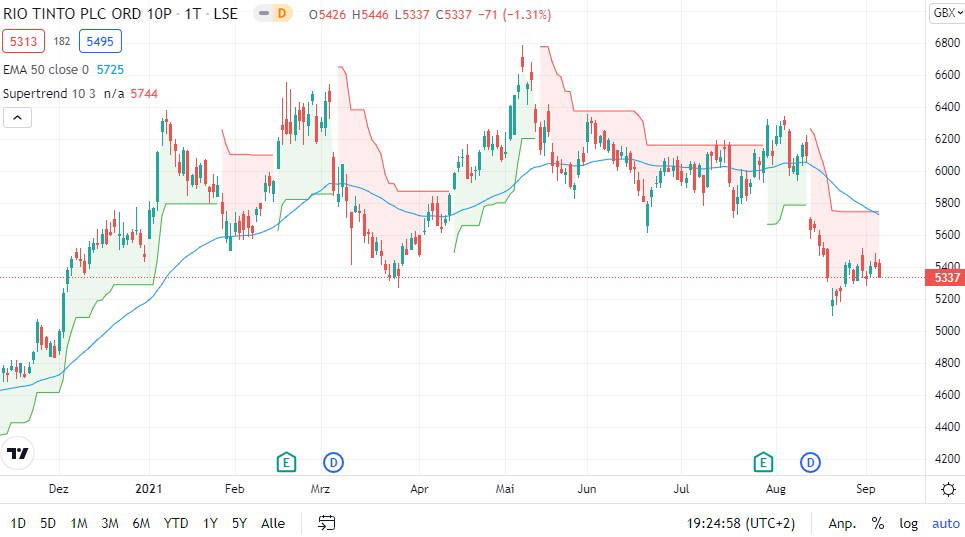This screenshot has width=965, height=537.
Task: Select the YTD time range
Action: pos(175,523)
